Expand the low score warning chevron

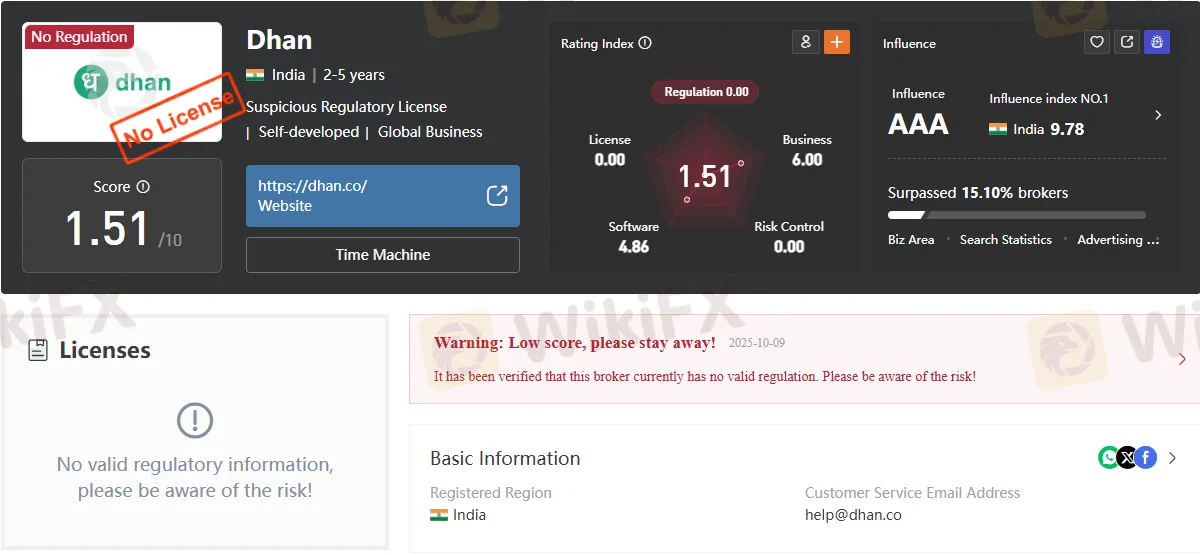click(x=1182, y=359)
